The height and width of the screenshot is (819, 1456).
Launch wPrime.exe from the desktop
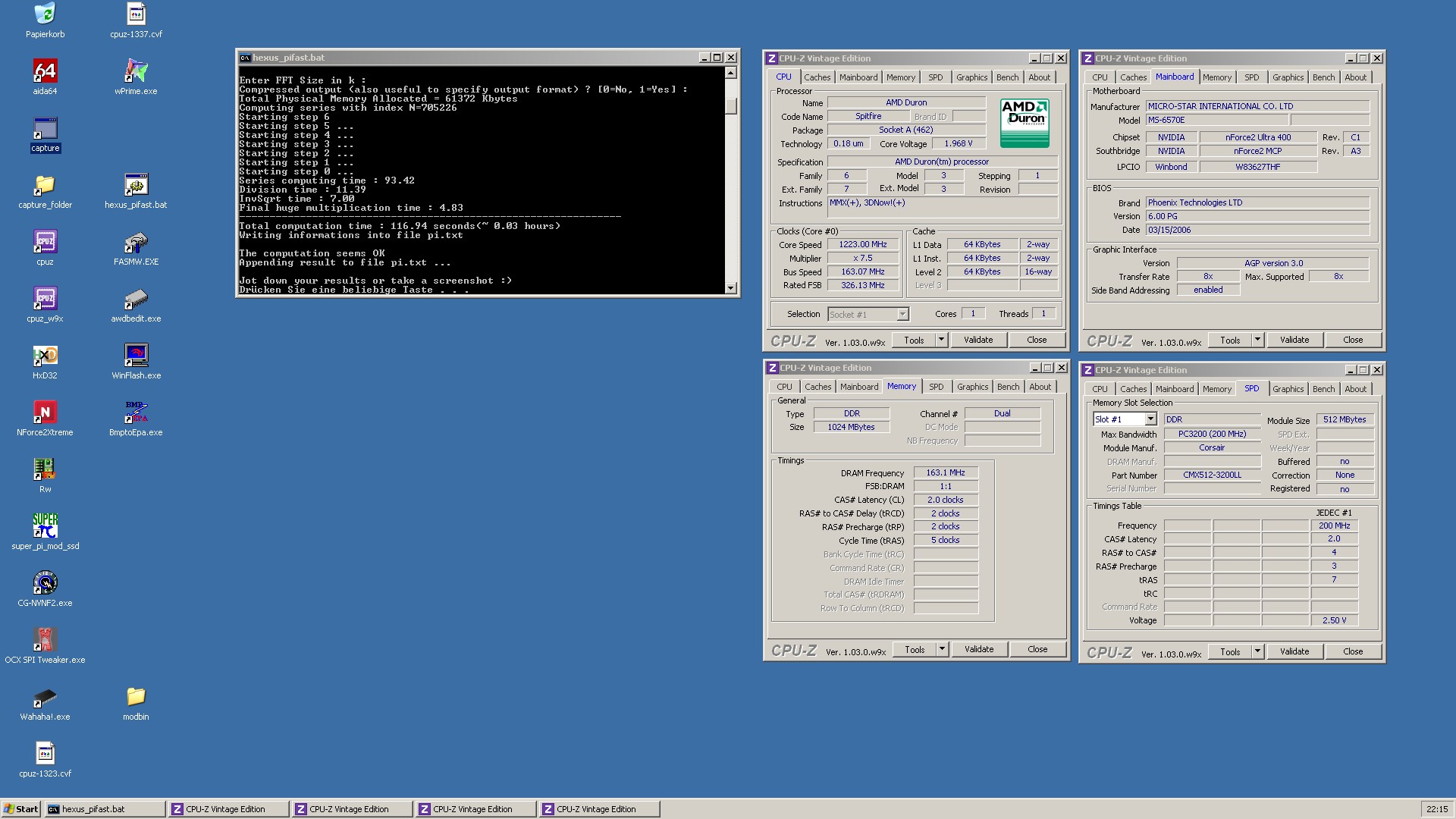point(136,71)
